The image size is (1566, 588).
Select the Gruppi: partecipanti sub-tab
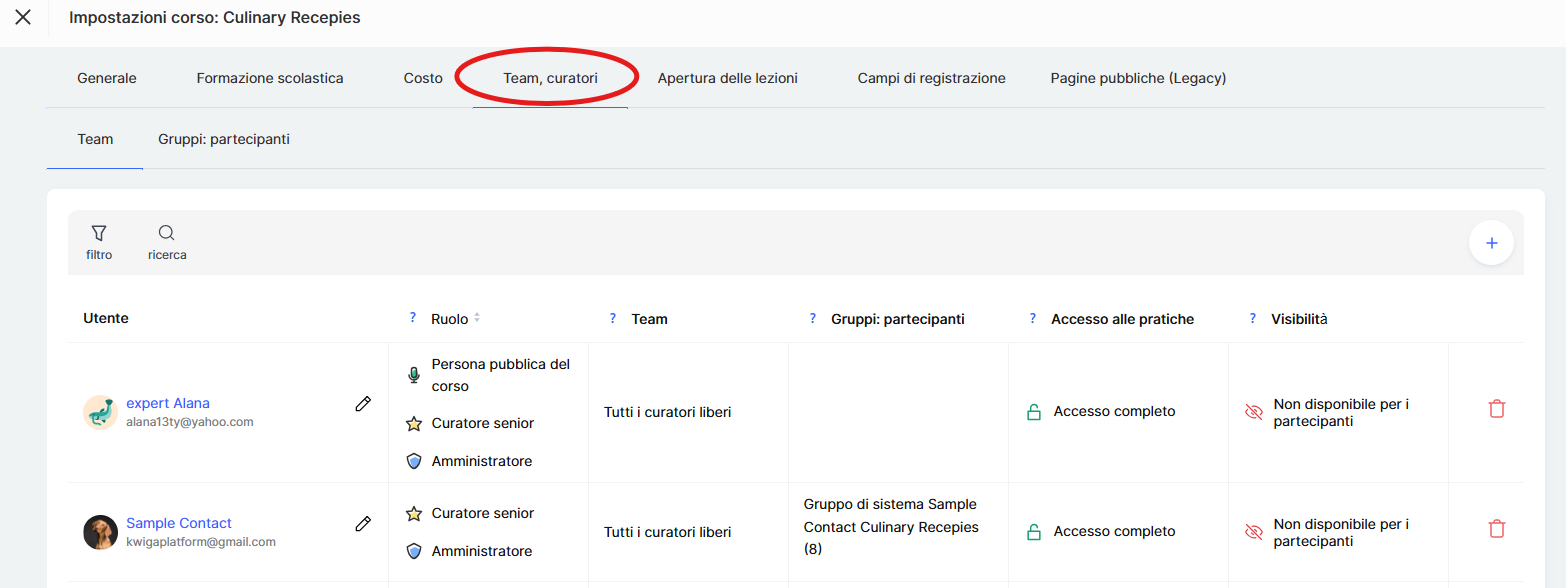(x=224, y=139)
